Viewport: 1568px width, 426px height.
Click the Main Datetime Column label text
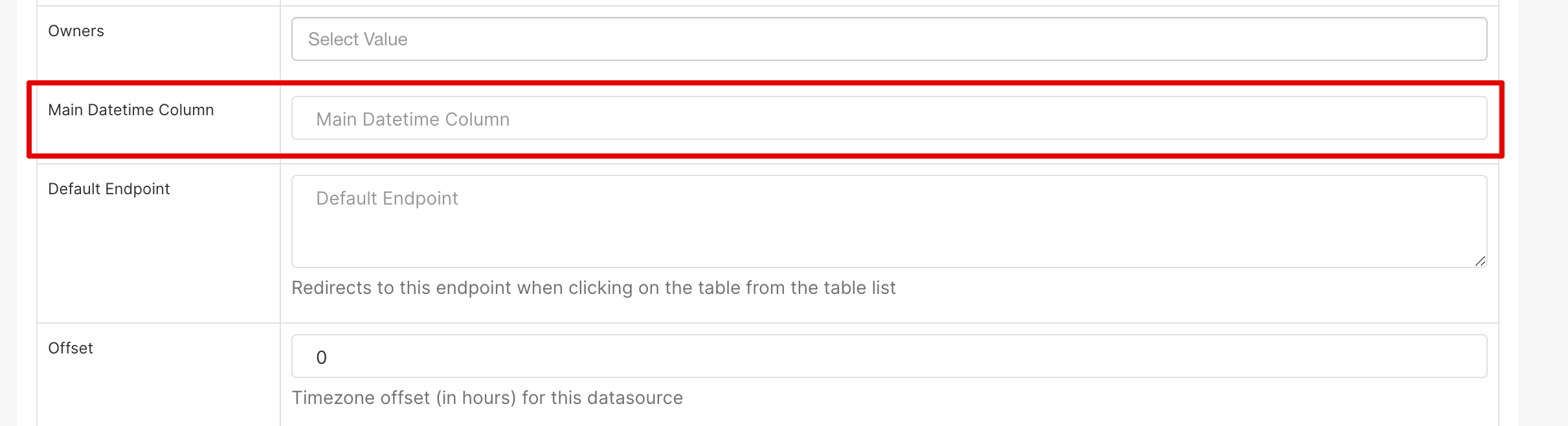tap(131, 109)
